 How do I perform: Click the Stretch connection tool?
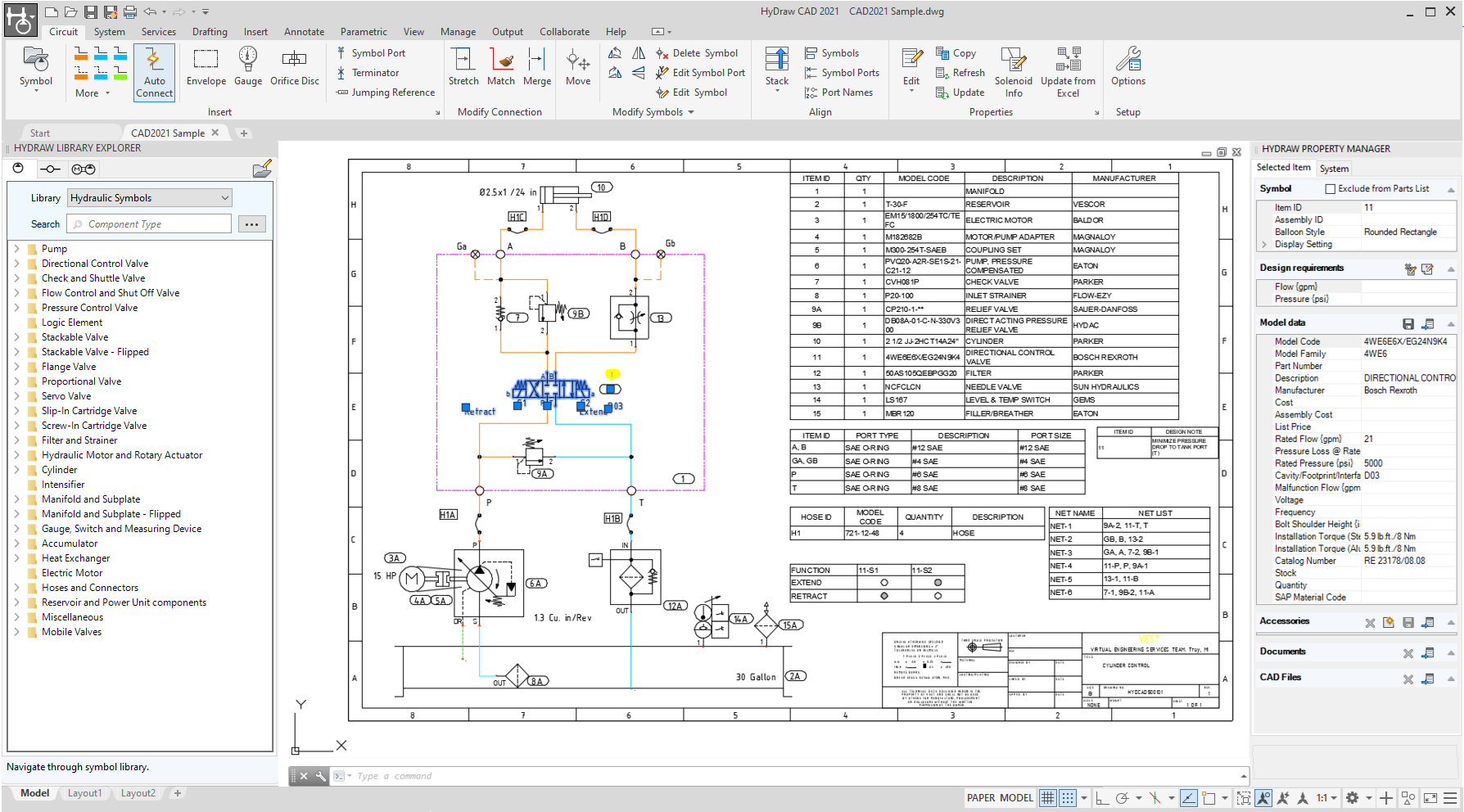point(463,67)
